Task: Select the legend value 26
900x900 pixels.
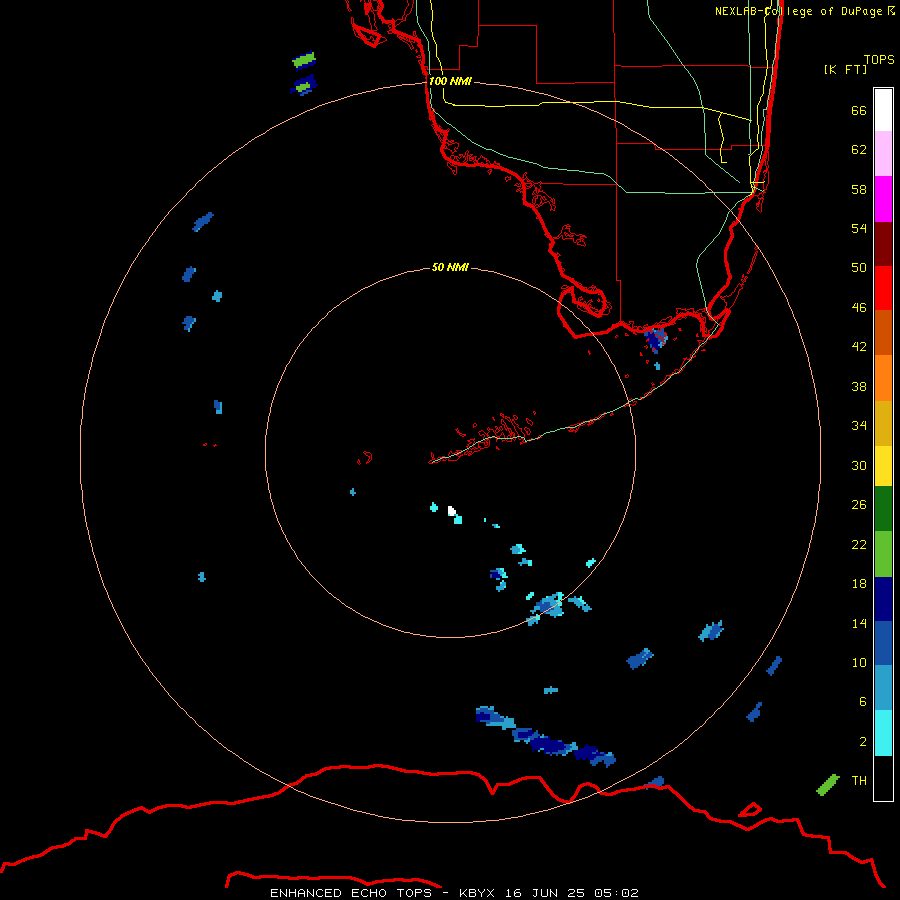Action: point(859,505)
